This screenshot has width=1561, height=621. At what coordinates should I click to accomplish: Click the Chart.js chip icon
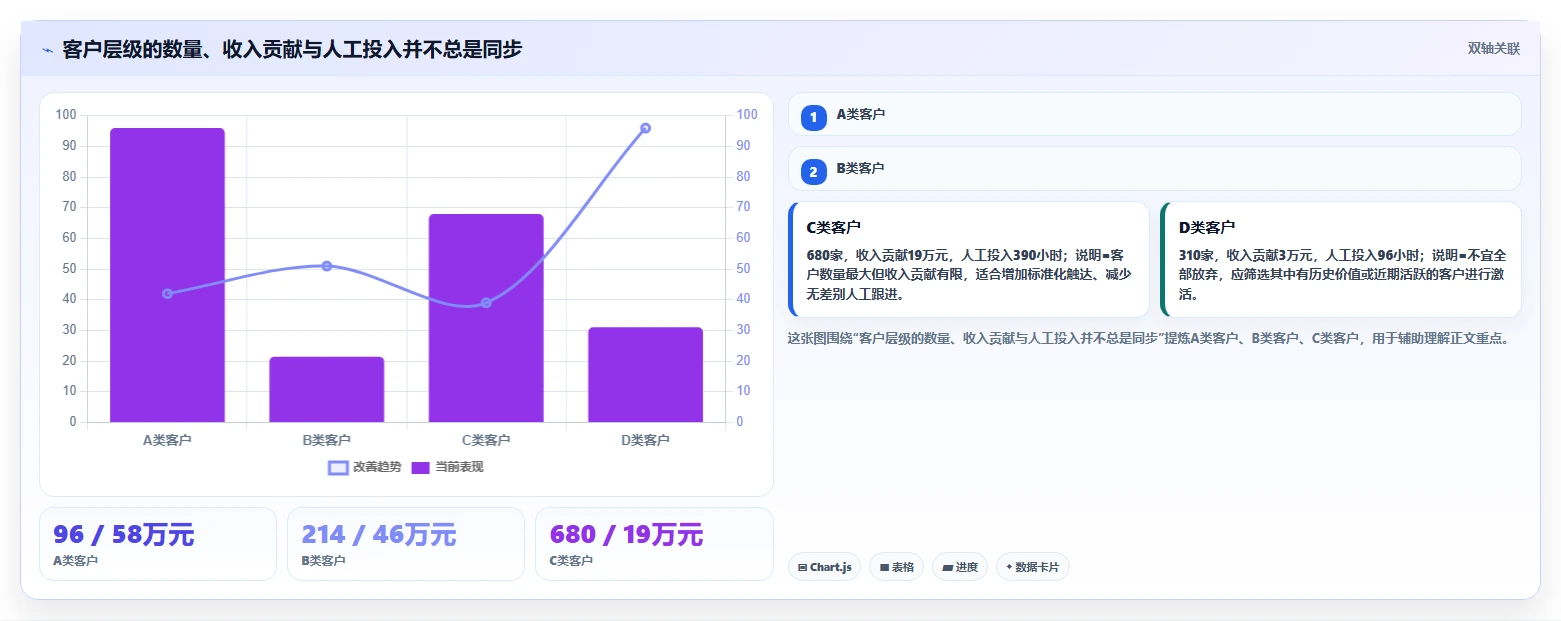(803, 567)
